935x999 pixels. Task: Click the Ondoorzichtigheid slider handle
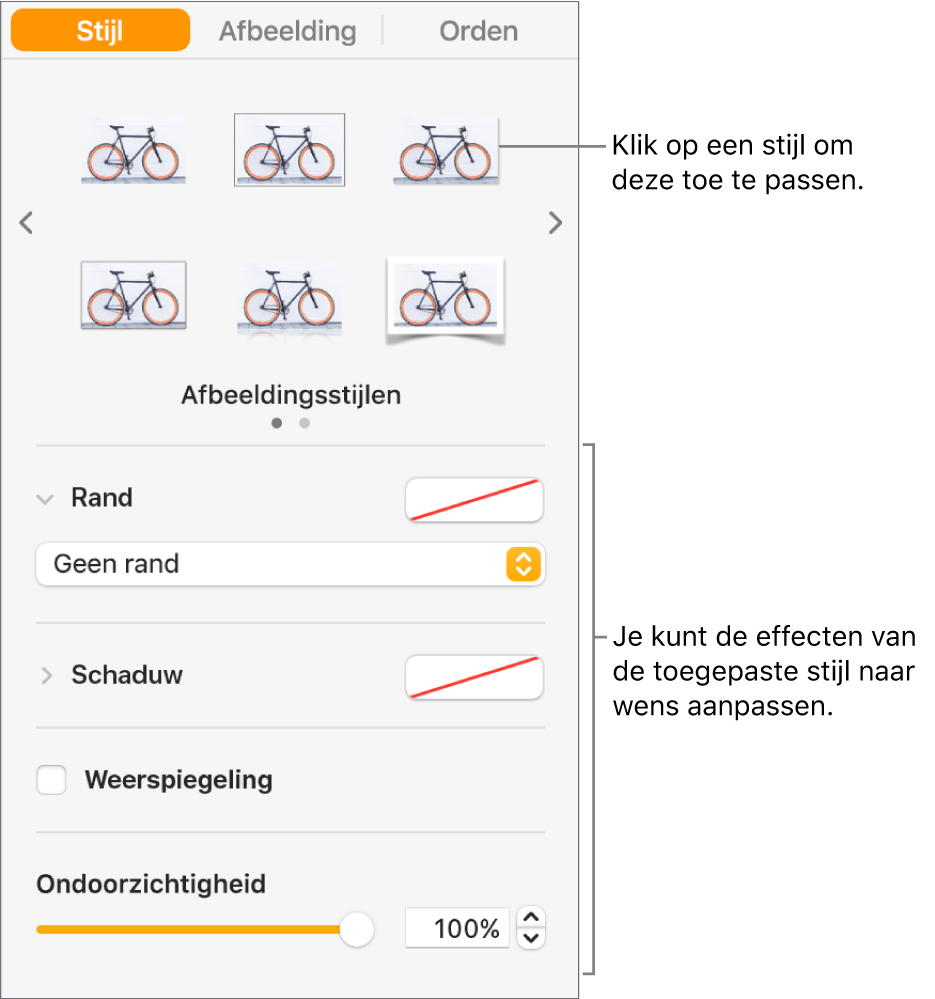point(356,929)
